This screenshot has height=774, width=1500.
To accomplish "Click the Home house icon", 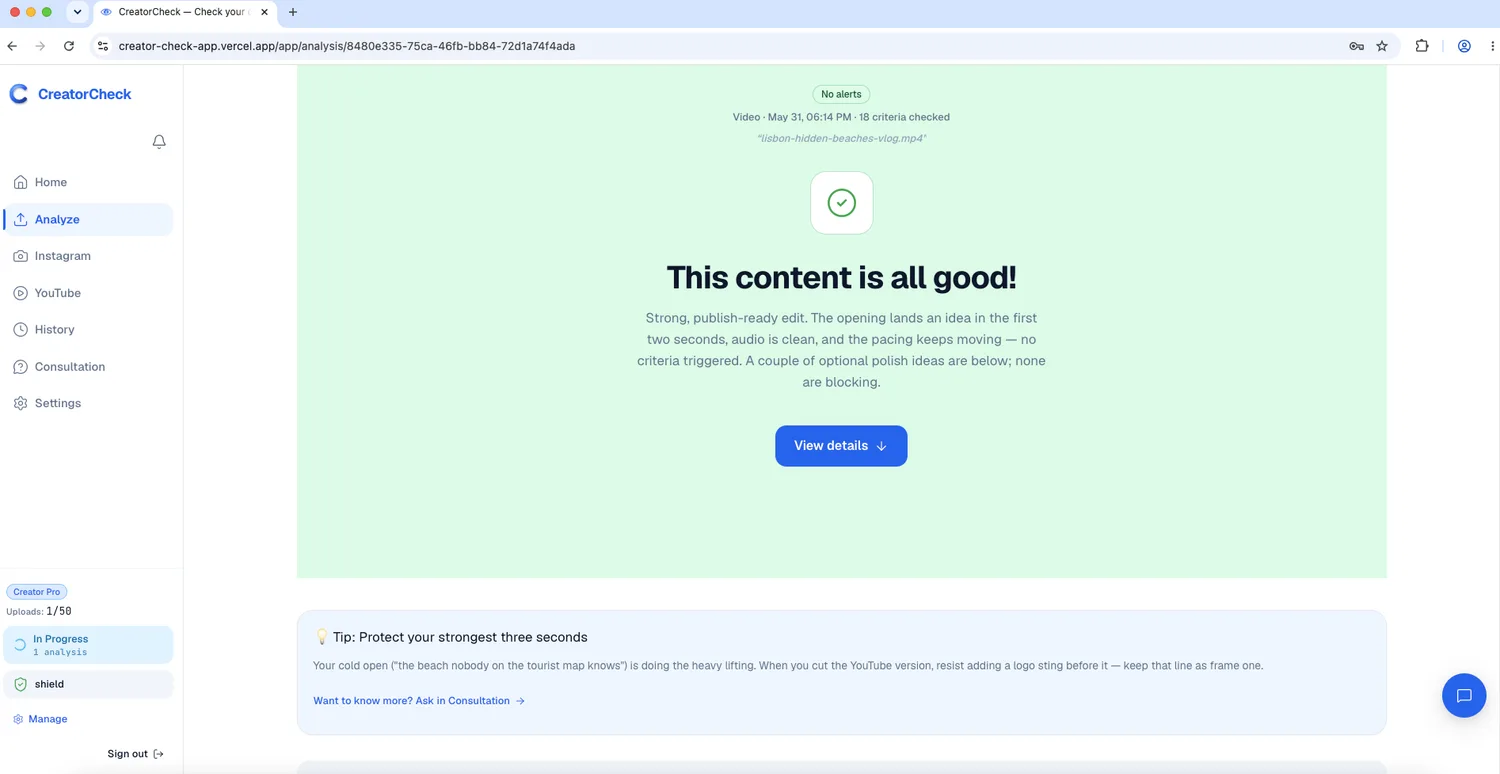I will point(20,182).
